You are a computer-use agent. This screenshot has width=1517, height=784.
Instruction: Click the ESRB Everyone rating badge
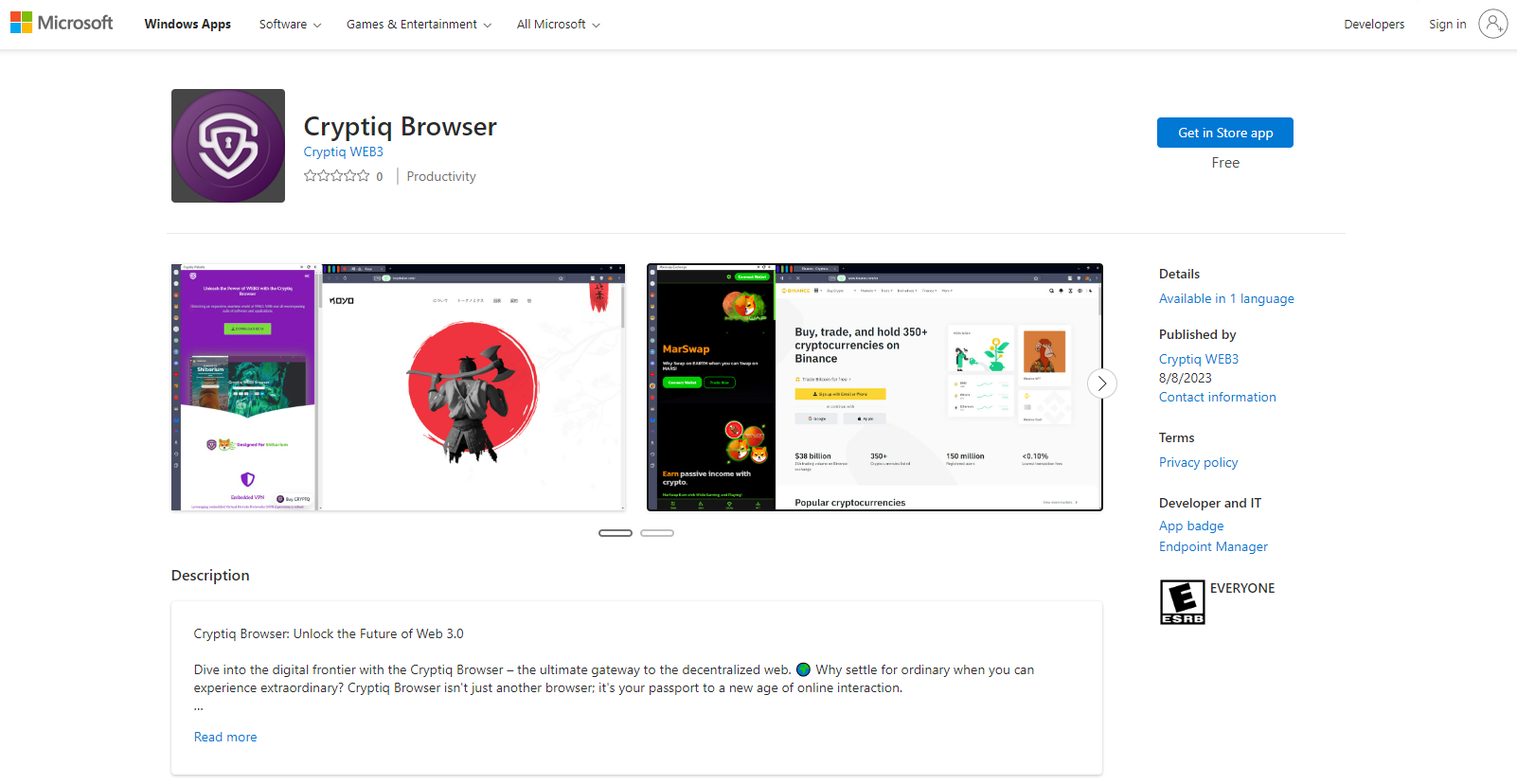[x=1182, y=602]
